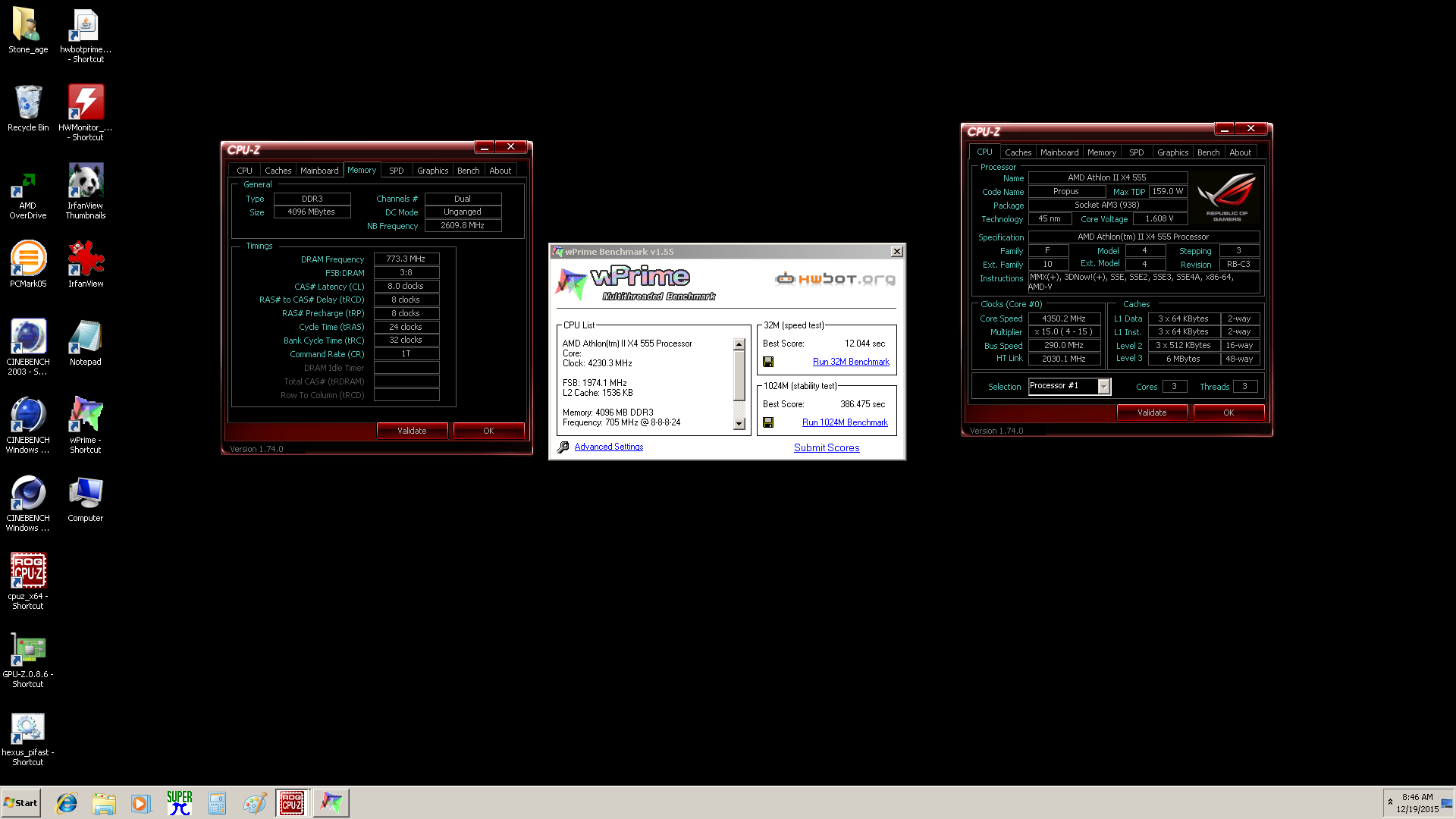Open Caches tab in left CPU-Z window
Image resolution: width=1456 pixels, height=819 pixels.
278,171
